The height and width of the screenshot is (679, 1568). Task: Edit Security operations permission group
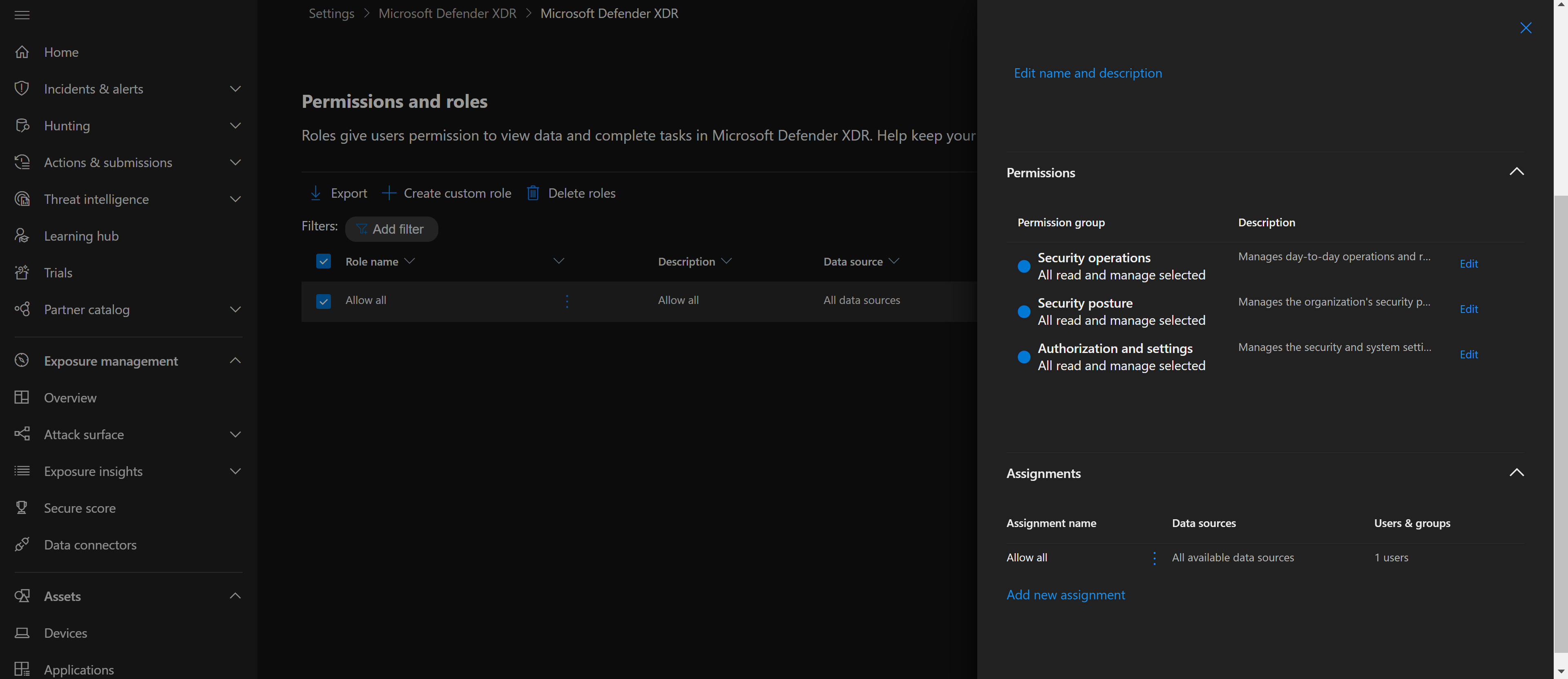tap(1468, 264)
